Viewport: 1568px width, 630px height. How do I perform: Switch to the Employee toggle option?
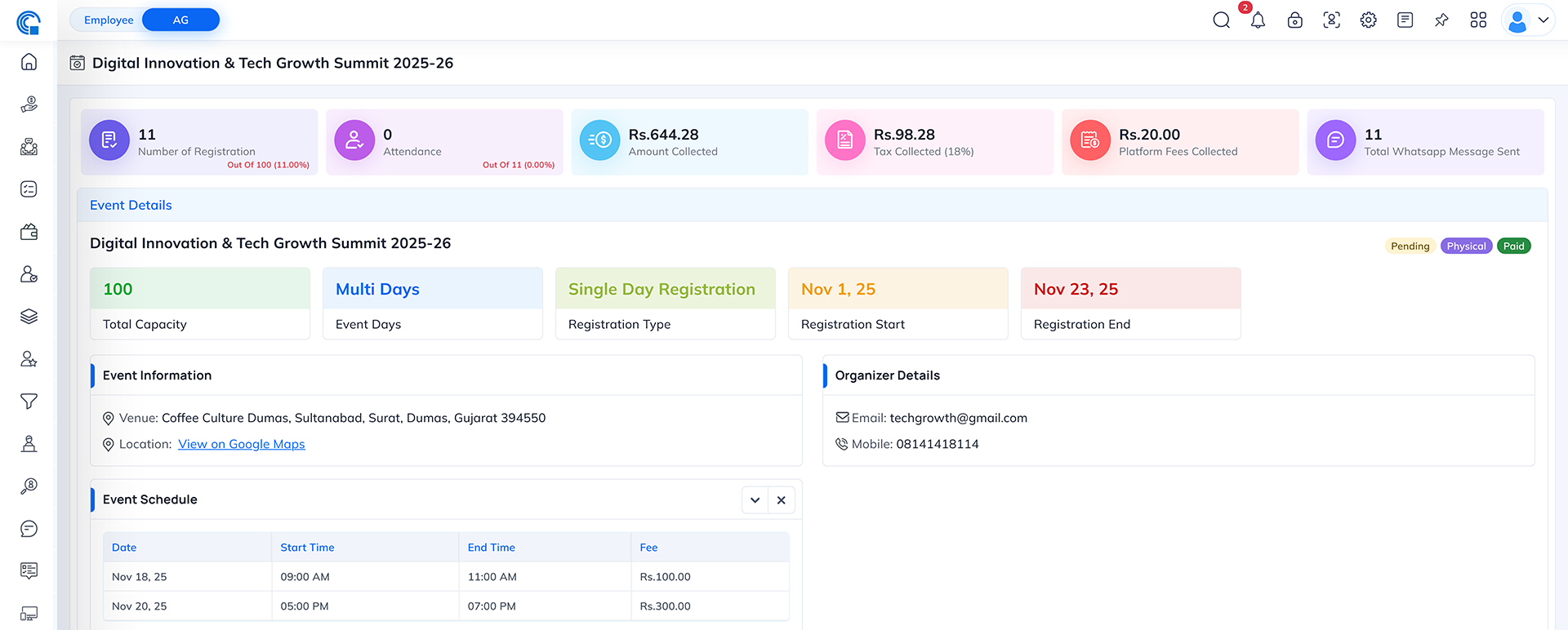click(x=109, y=20)
